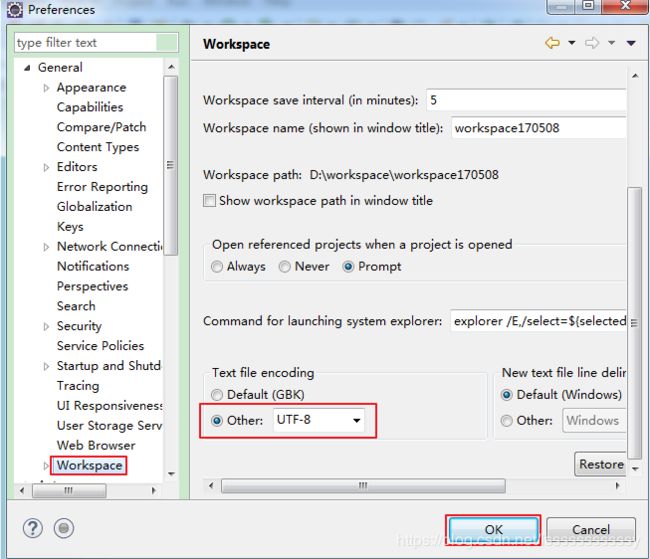Maximize the Preferences window
Screen dimensions: 650x559
click(x=588, y=6)
